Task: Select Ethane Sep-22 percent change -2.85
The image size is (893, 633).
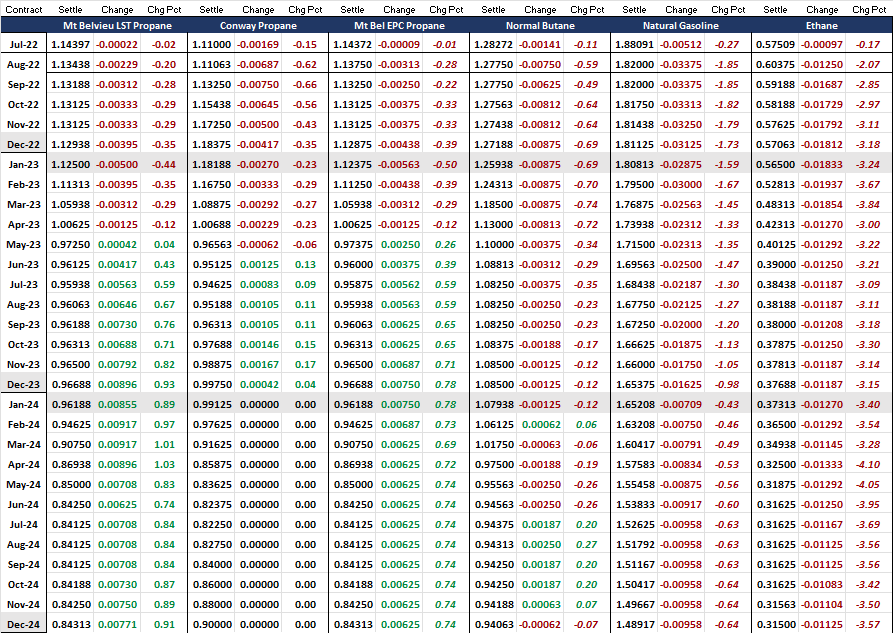Action: click(x=868, y=84)
